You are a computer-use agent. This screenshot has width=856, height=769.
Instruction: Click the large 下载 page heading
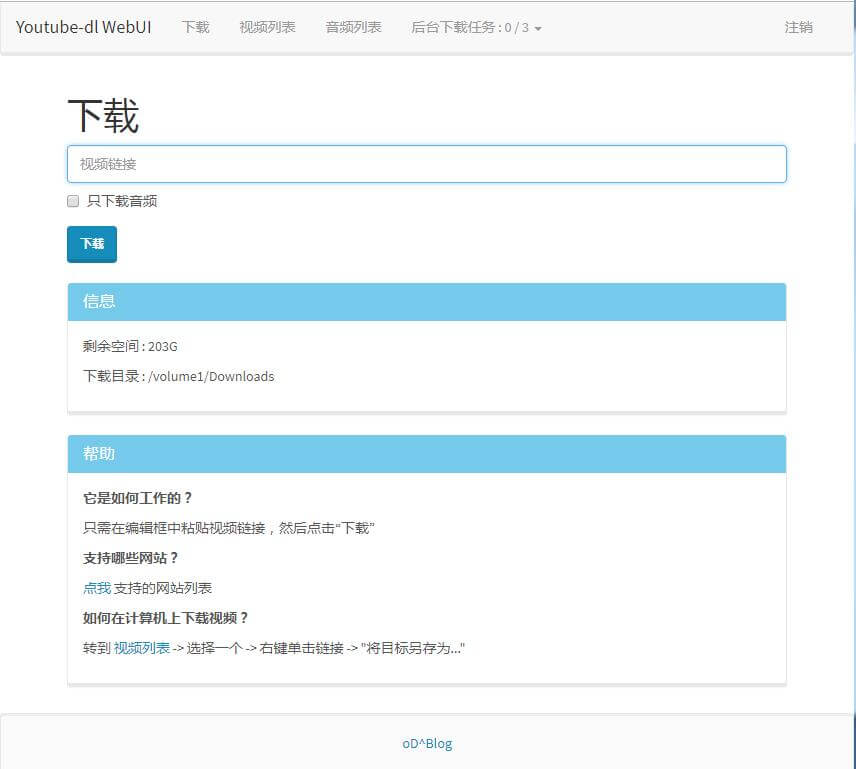(x=103, y=117)
